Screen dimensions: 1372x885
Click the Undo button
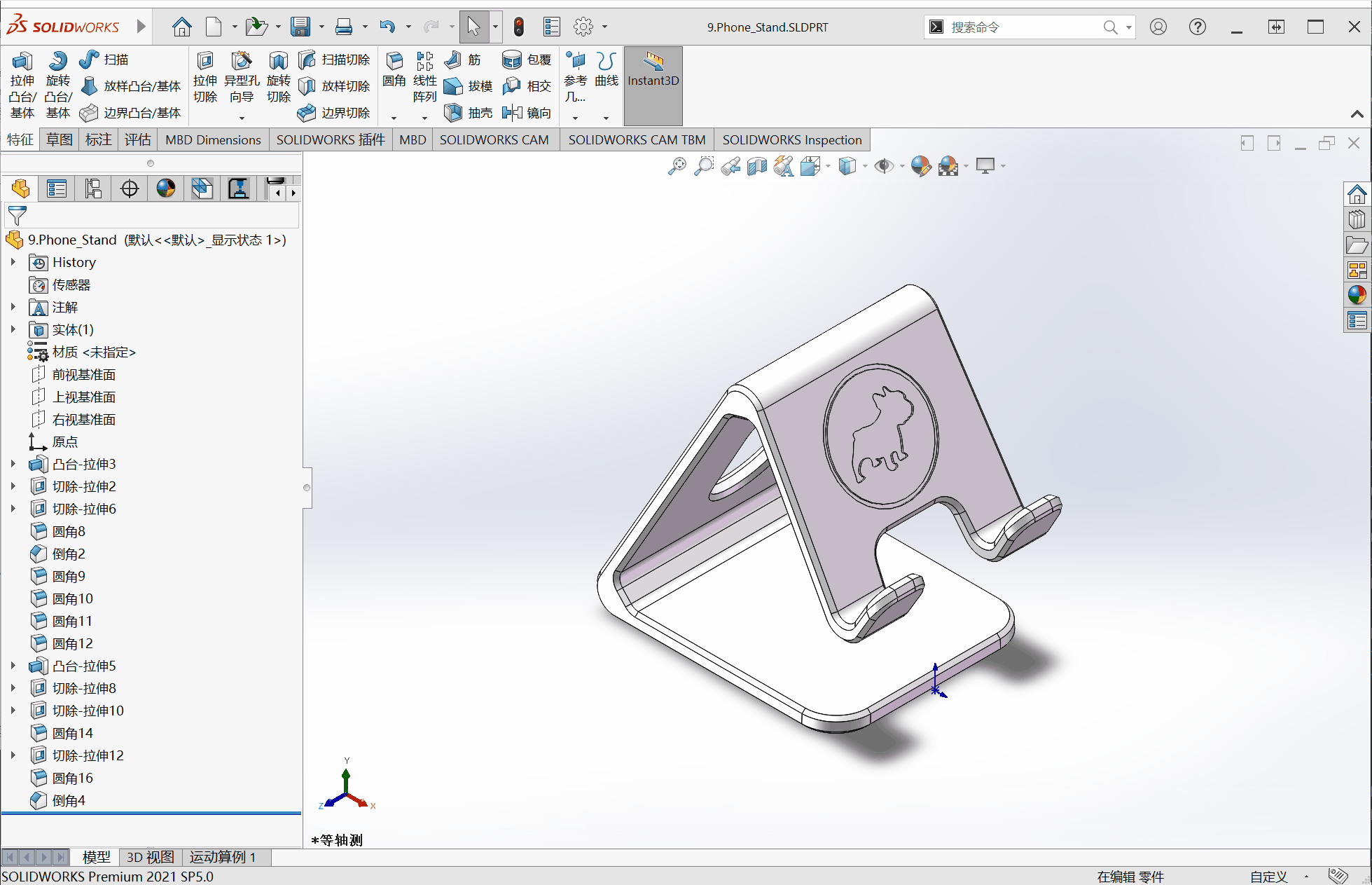click(x=387, y=27)
